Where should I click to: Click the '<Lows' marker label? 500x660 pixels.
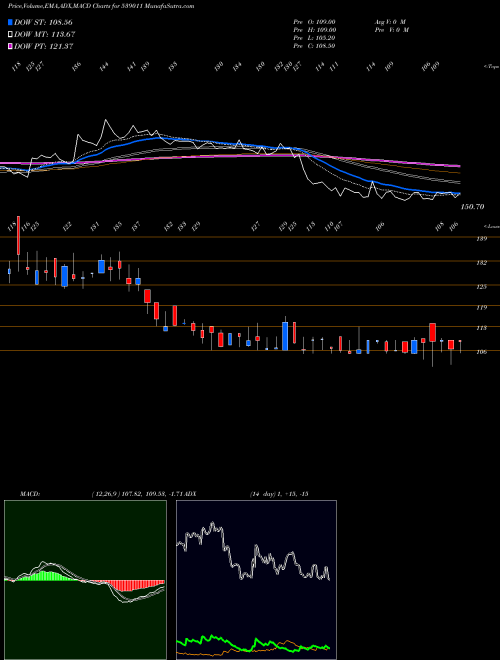[x=492, y=226]
